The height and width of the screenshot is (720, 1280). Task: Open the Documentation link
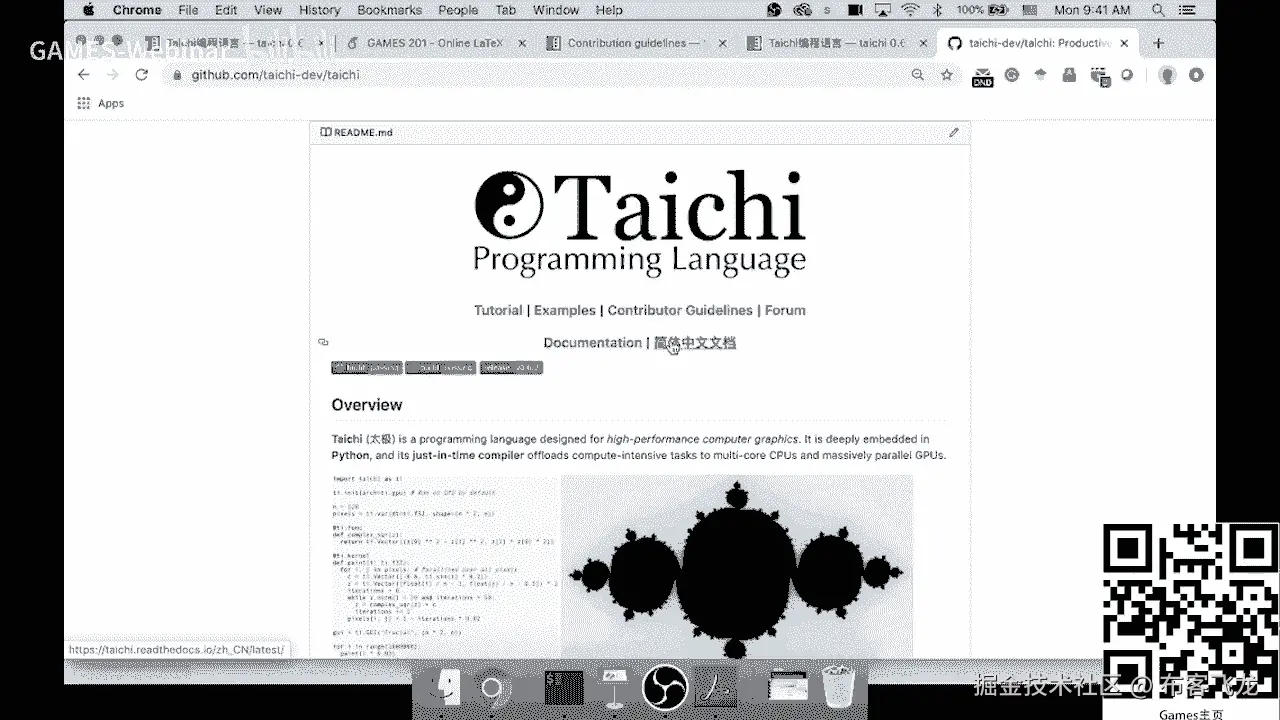click(592, 342)
